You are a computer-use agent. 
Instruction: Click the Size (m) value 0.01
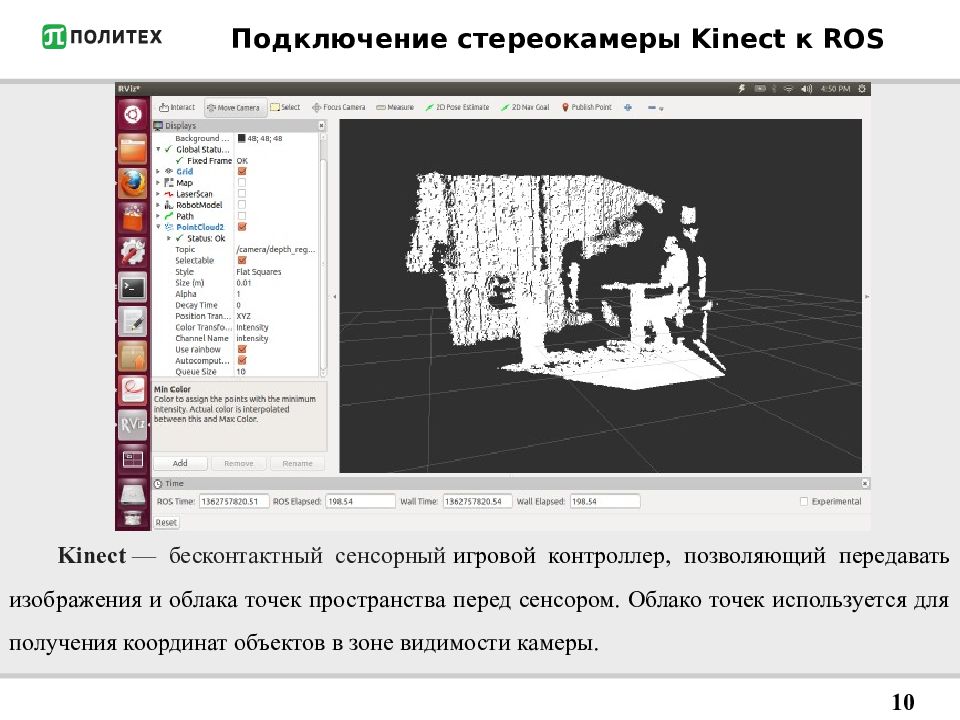click(244, 283)
